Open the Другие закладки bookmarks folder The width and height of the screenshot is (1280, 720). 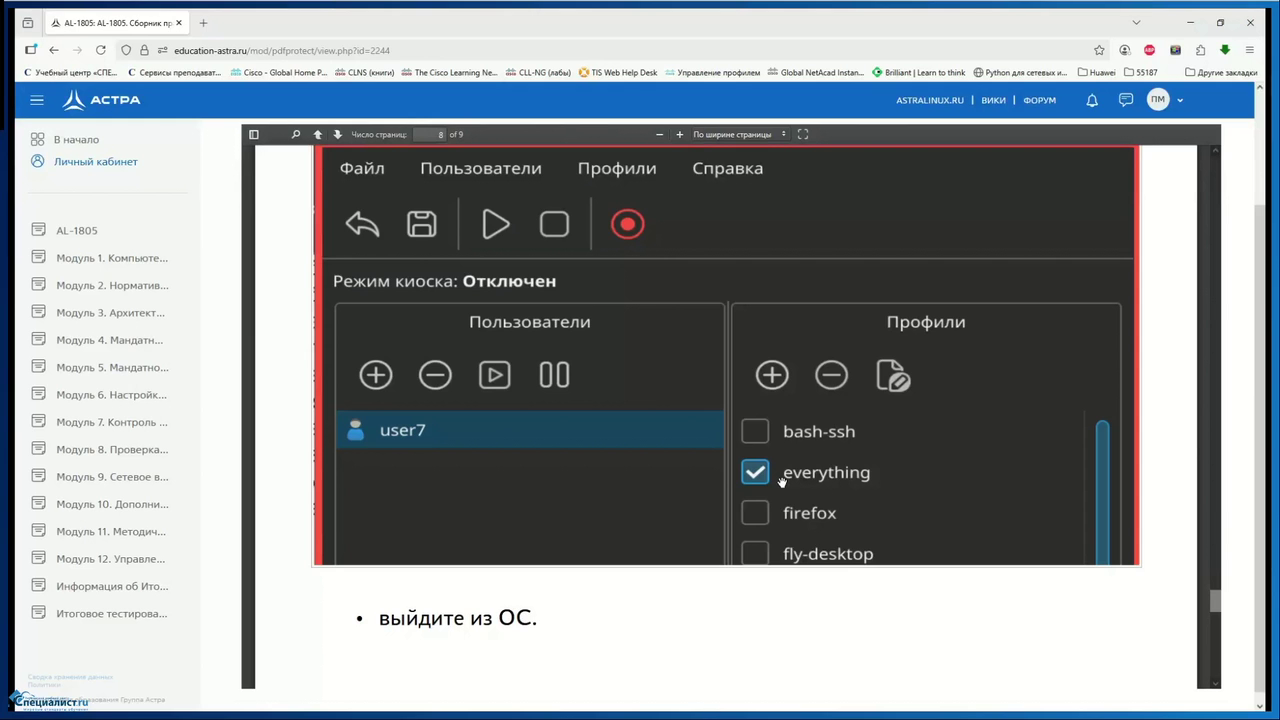[x=1221, y=72]
